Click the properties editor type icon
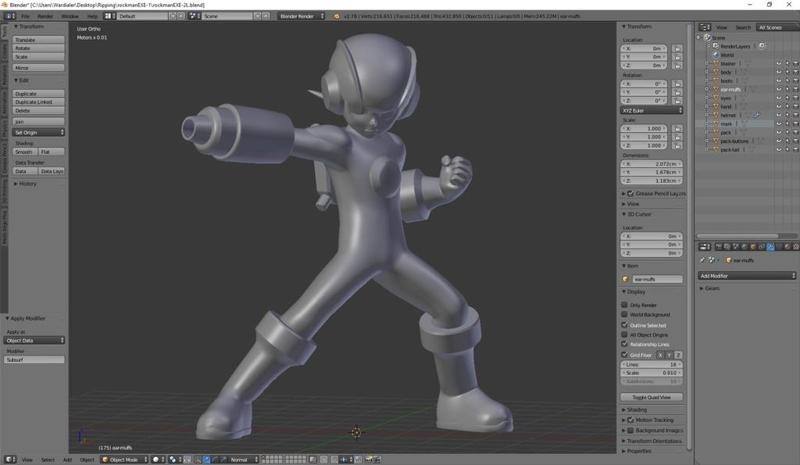Screen dimensions: 800x465 [705, 247]
